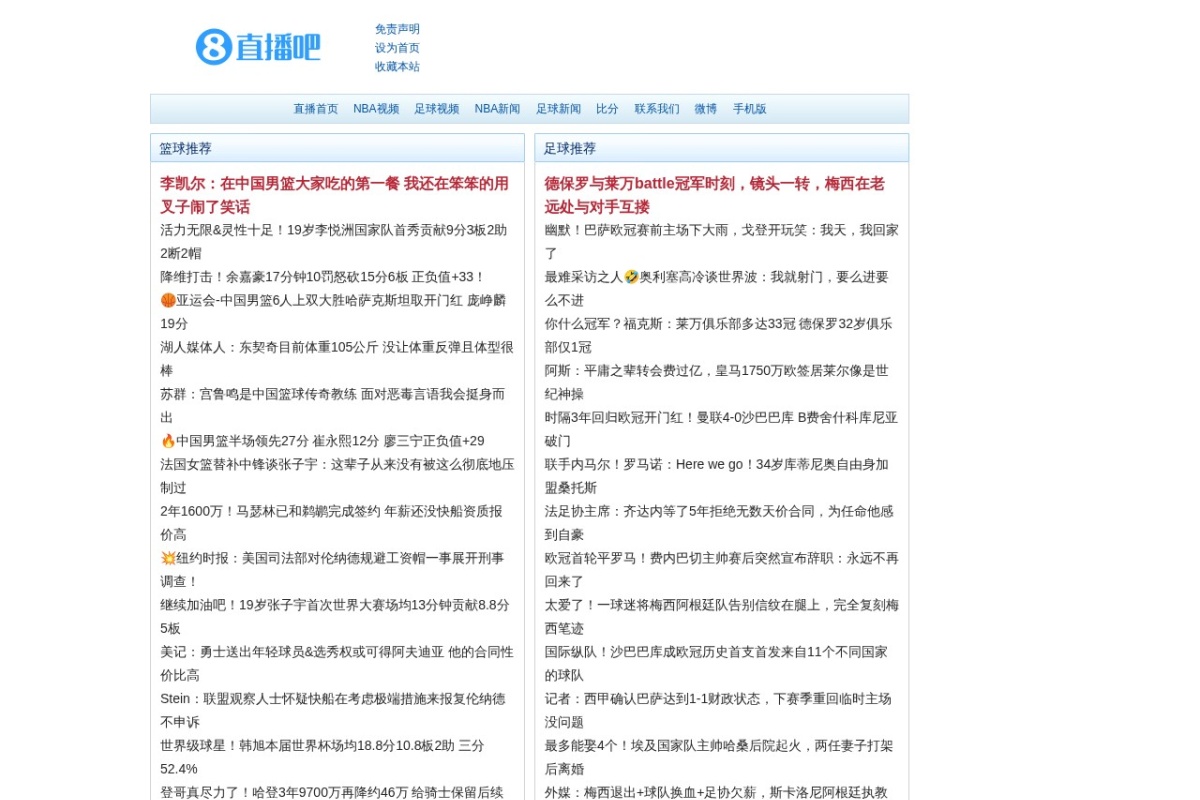Open article 登哥真尽力了！哈登3年9700万
Image resolution: width=1200 pixels, height=800 pixels.
[x=332, y=792]
